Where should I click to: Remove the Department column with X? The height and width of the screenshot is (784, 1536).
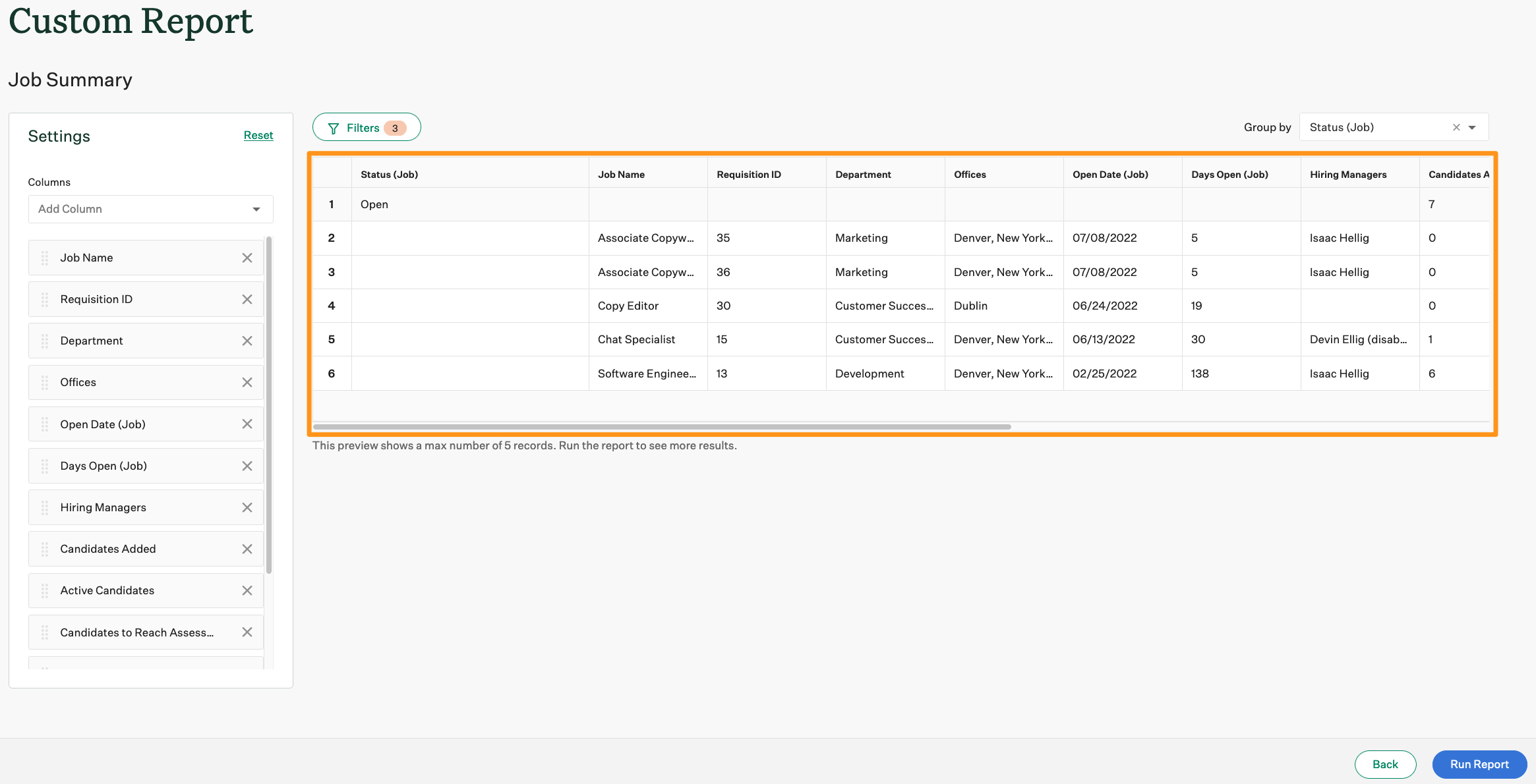click(x=247, y=341)
